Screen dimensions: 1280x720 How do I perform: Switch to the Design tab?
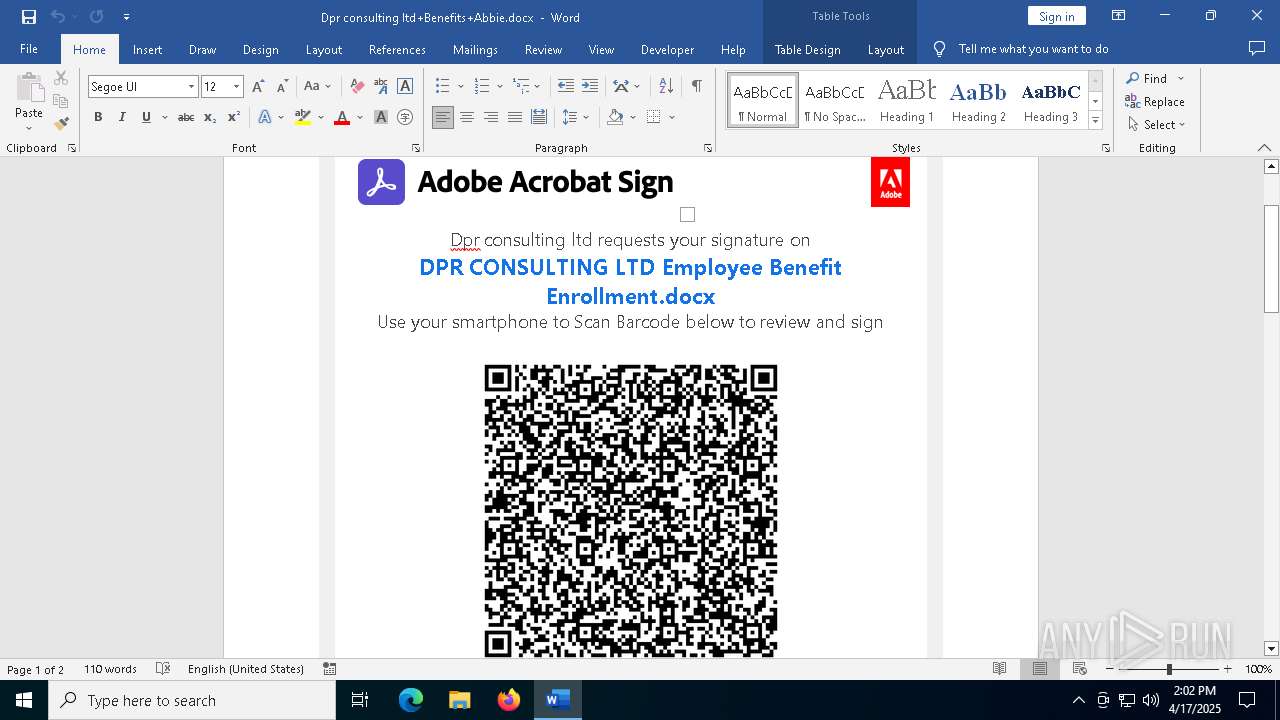[260, 49]
